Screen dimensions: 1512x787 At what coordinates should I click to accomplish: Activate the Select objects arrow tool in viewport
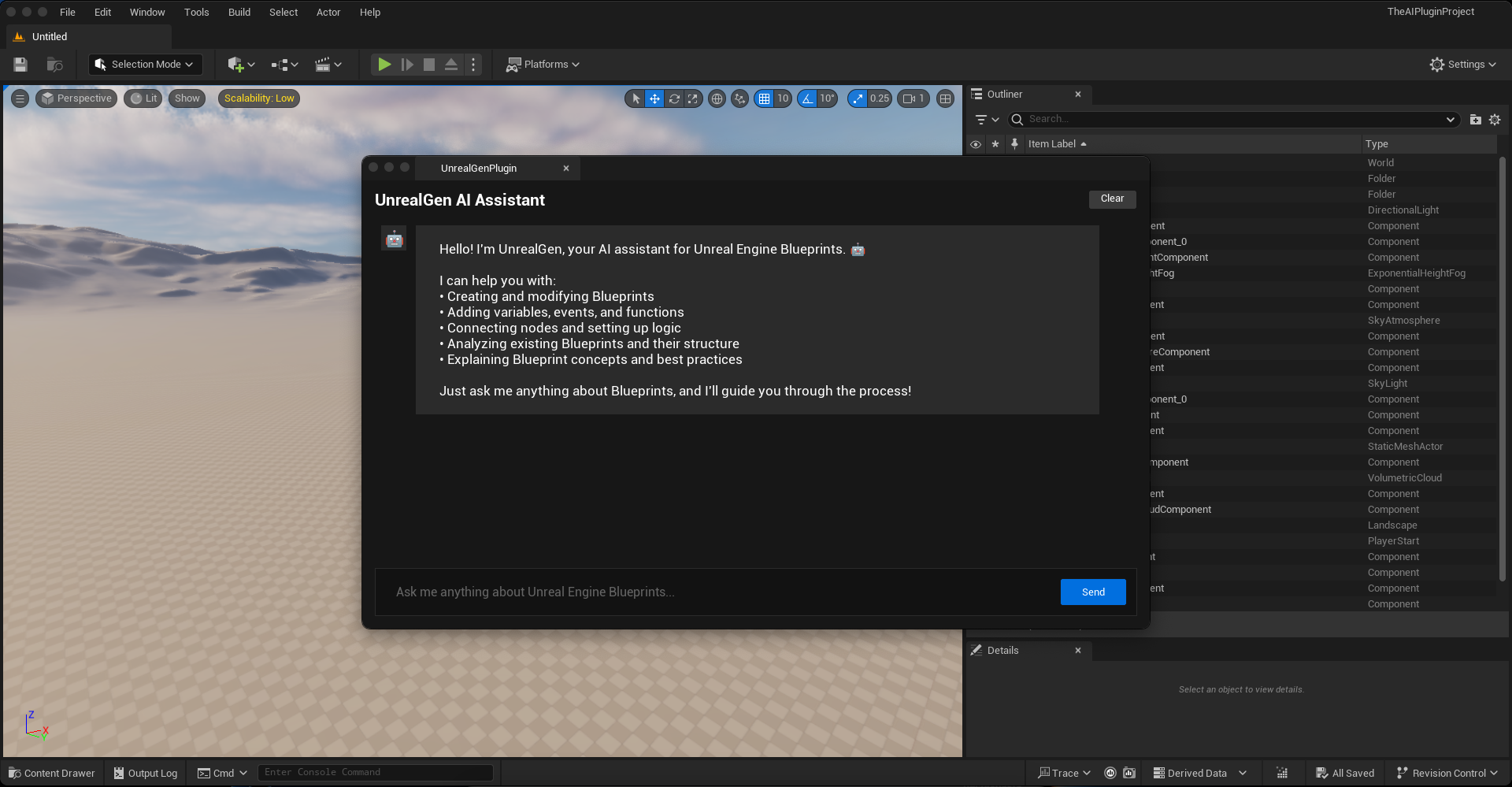636,98
